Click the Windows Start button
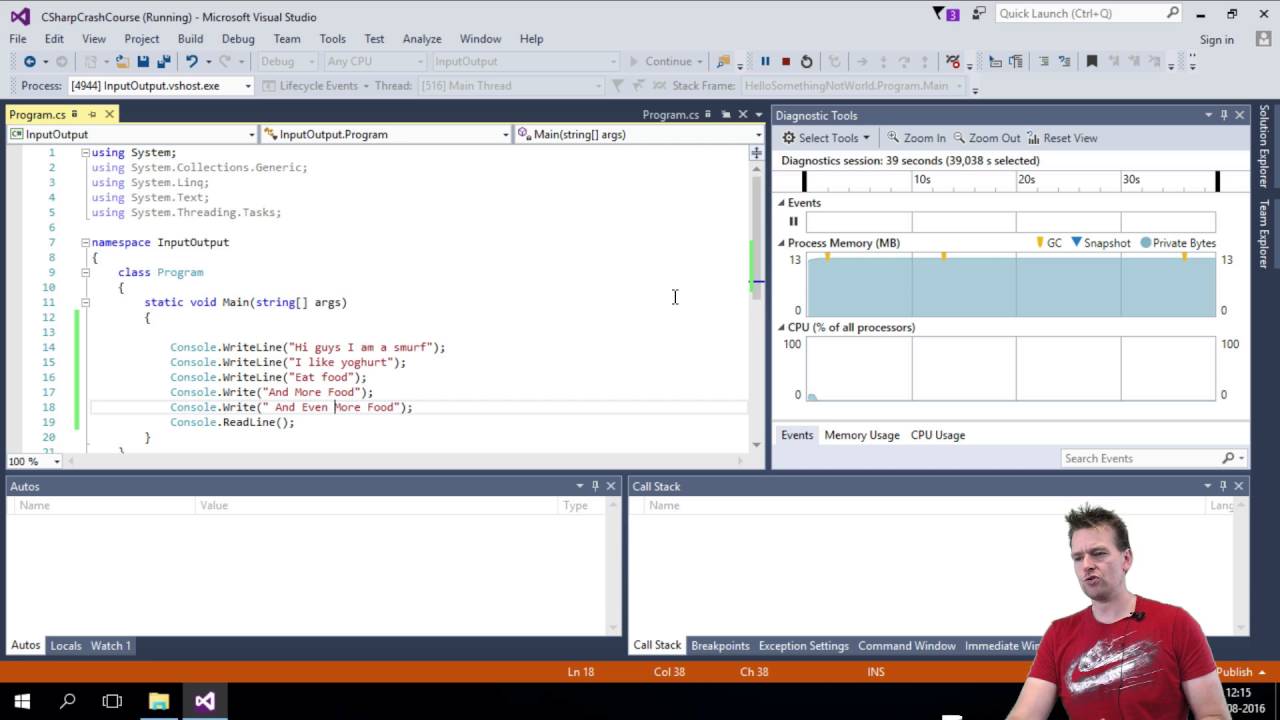1280x720 pixels. coord(22,701)
